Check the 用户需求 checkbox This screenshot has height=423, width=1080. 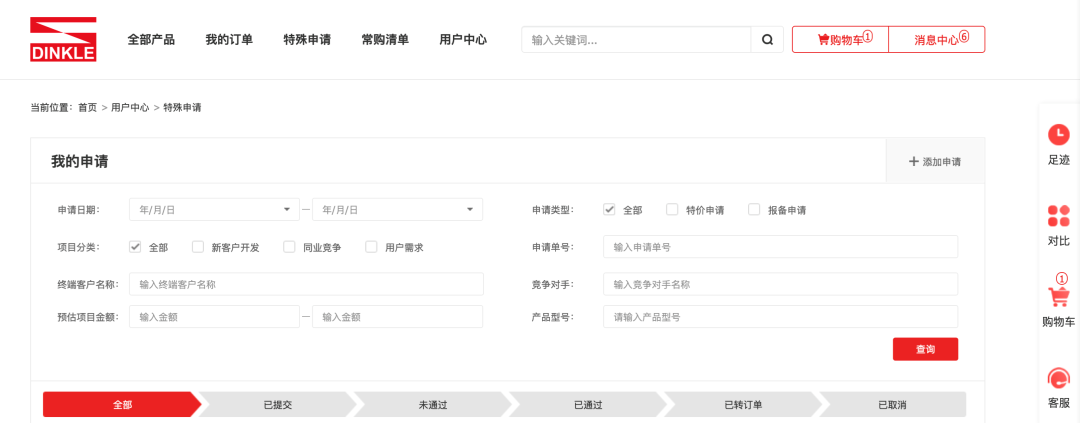[x=371, y=247]
